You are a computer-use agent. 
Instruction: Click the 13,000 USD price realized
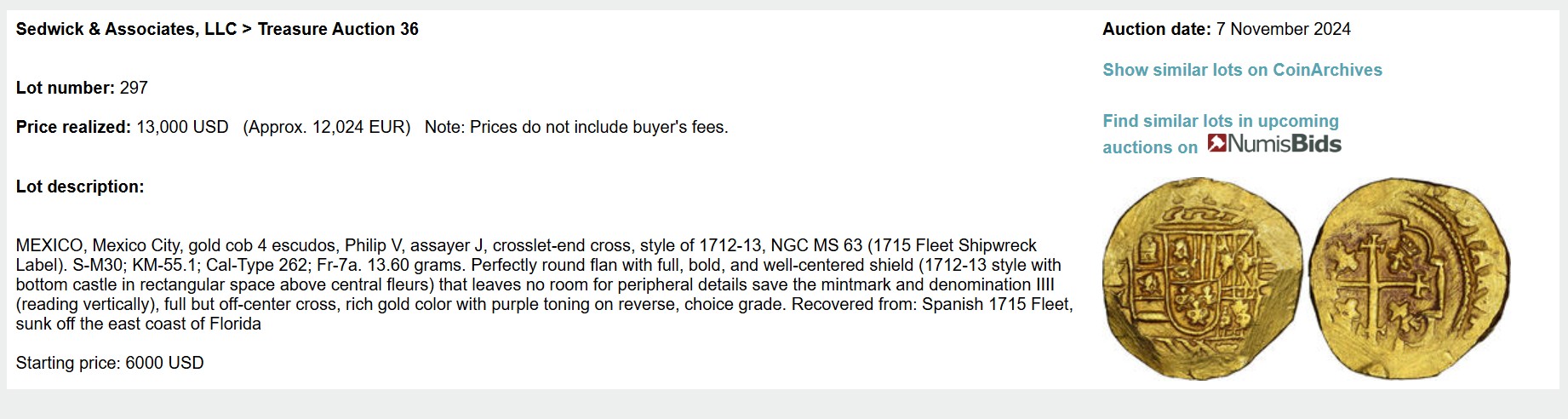(x=182, y=127)
